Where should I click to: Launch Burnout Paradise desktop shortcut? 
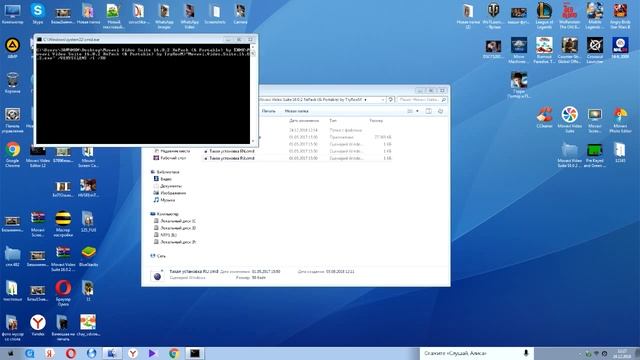(x=544, y=51)
